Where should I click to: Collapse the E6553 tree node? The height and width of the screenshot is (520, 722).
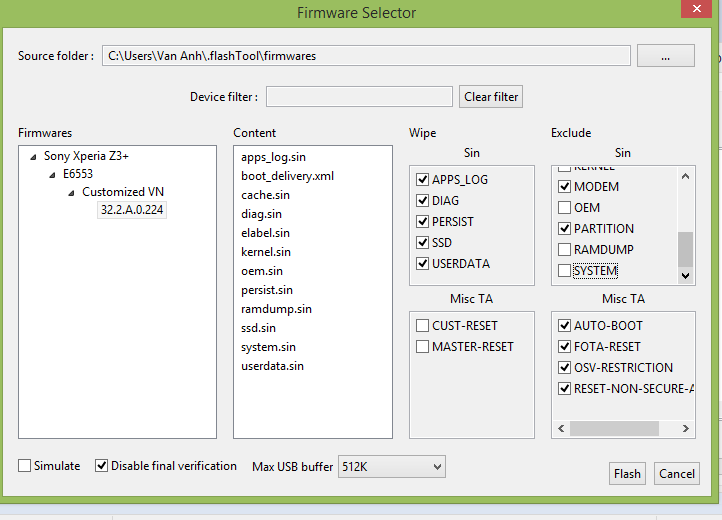53,174
